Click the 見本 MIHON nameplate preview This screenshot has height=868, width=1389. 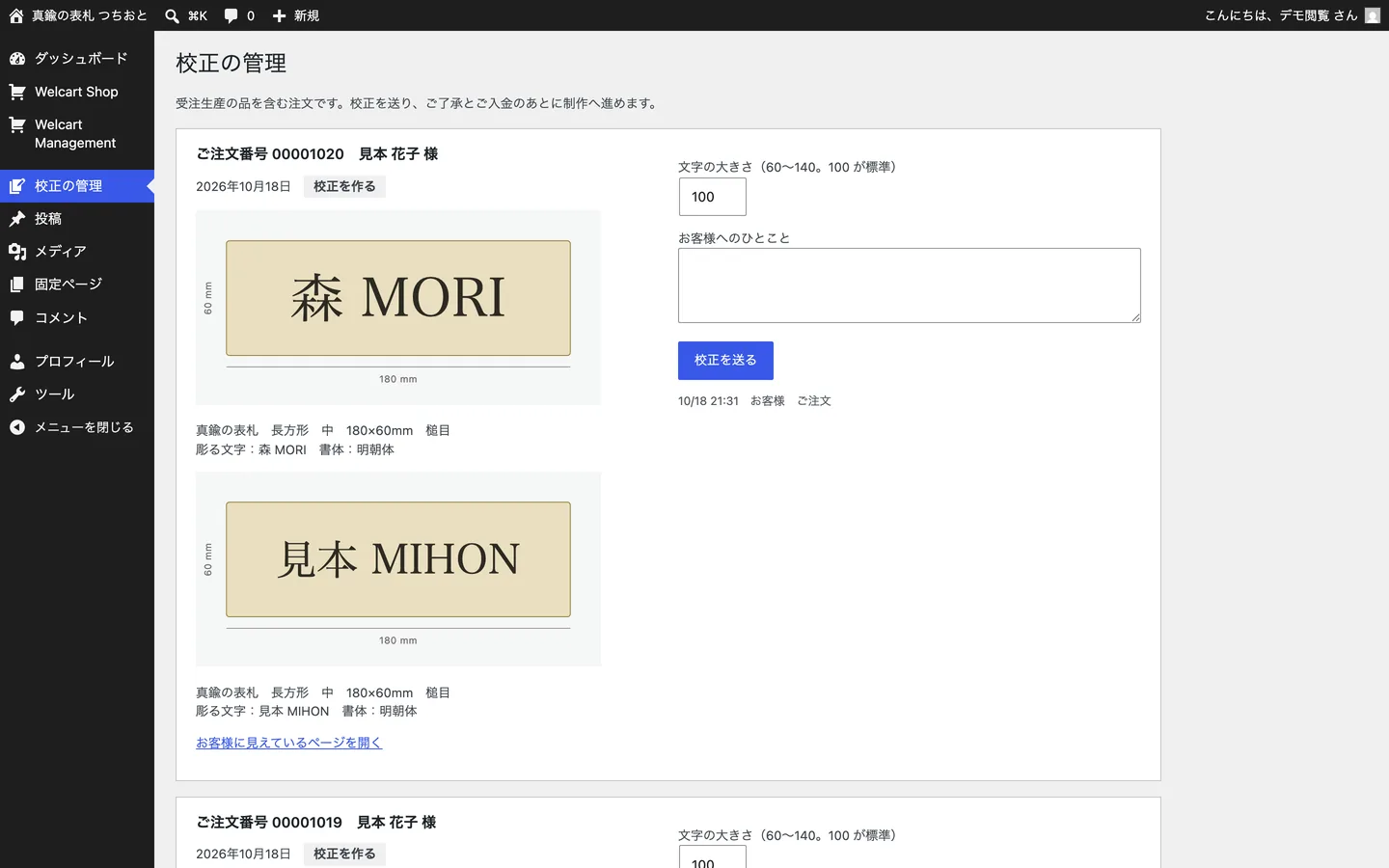398,559
